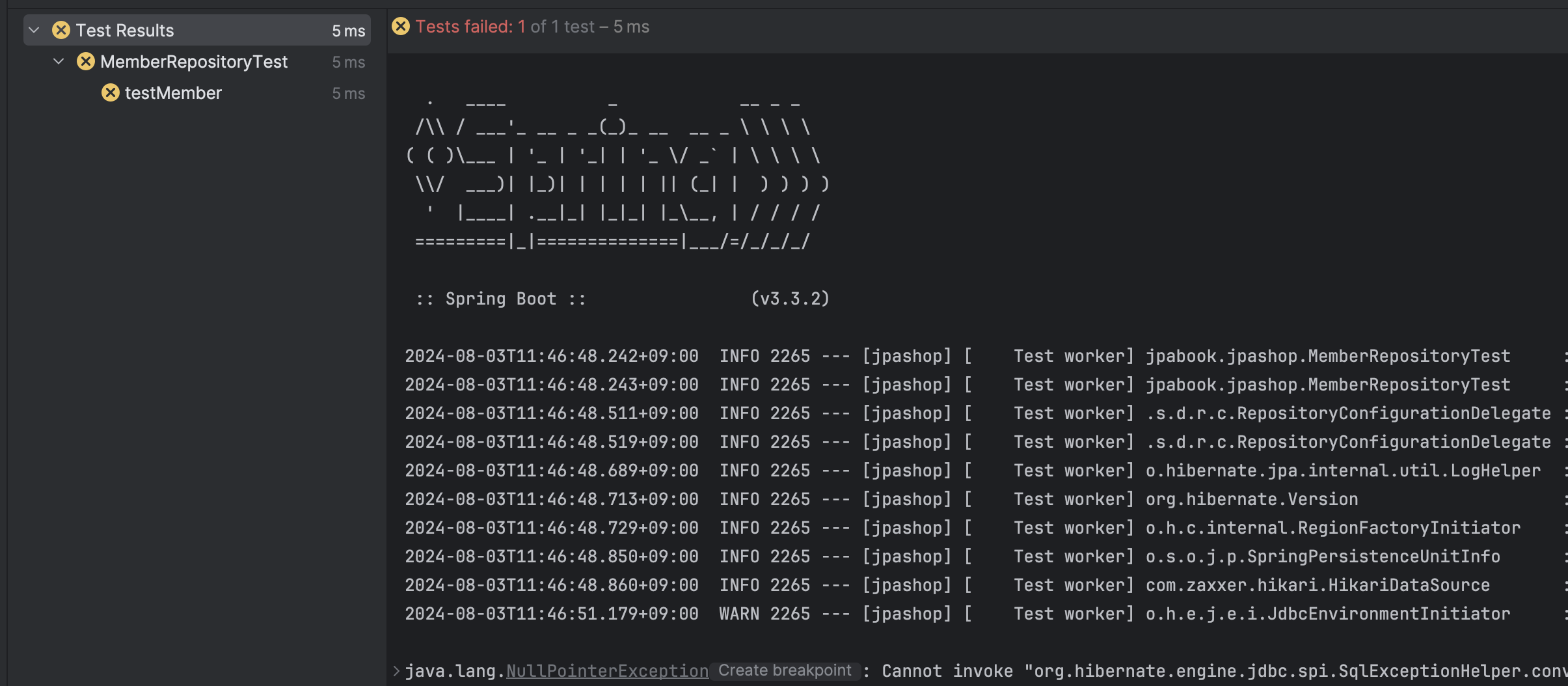Screen dimensions: 1568x686
Task: Click the HikariDataSource log line
Action: click(x=986, y=585)
